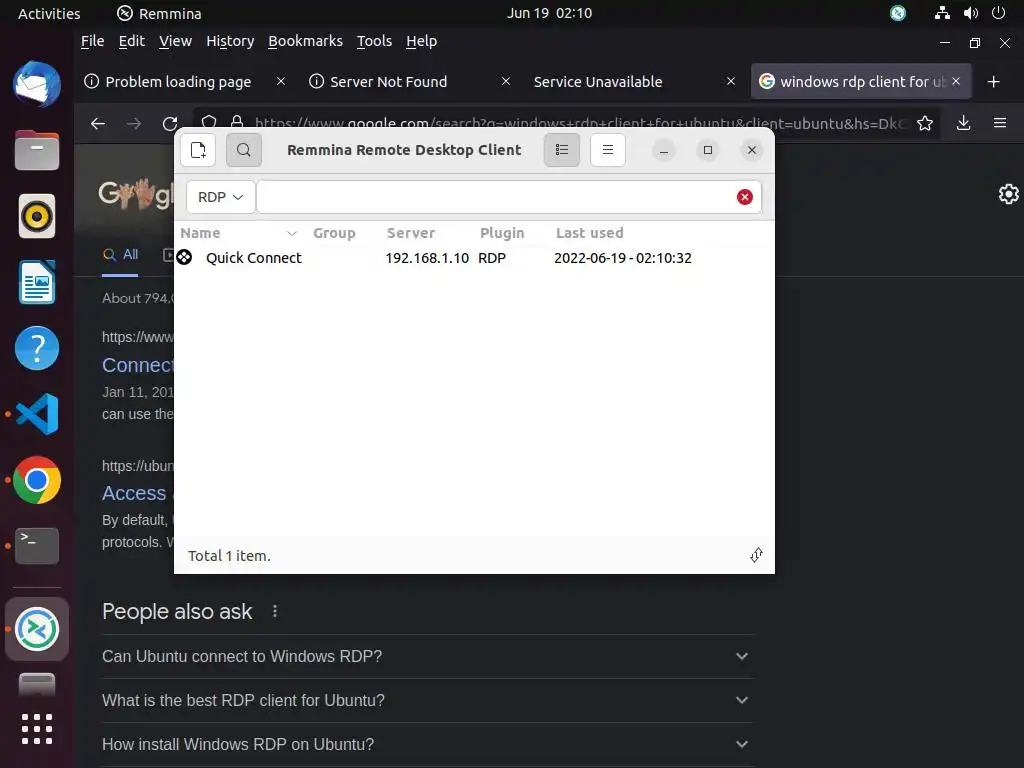1024x768 pixels.
Task: Clear the quick connect field
Action: [744, 197]
